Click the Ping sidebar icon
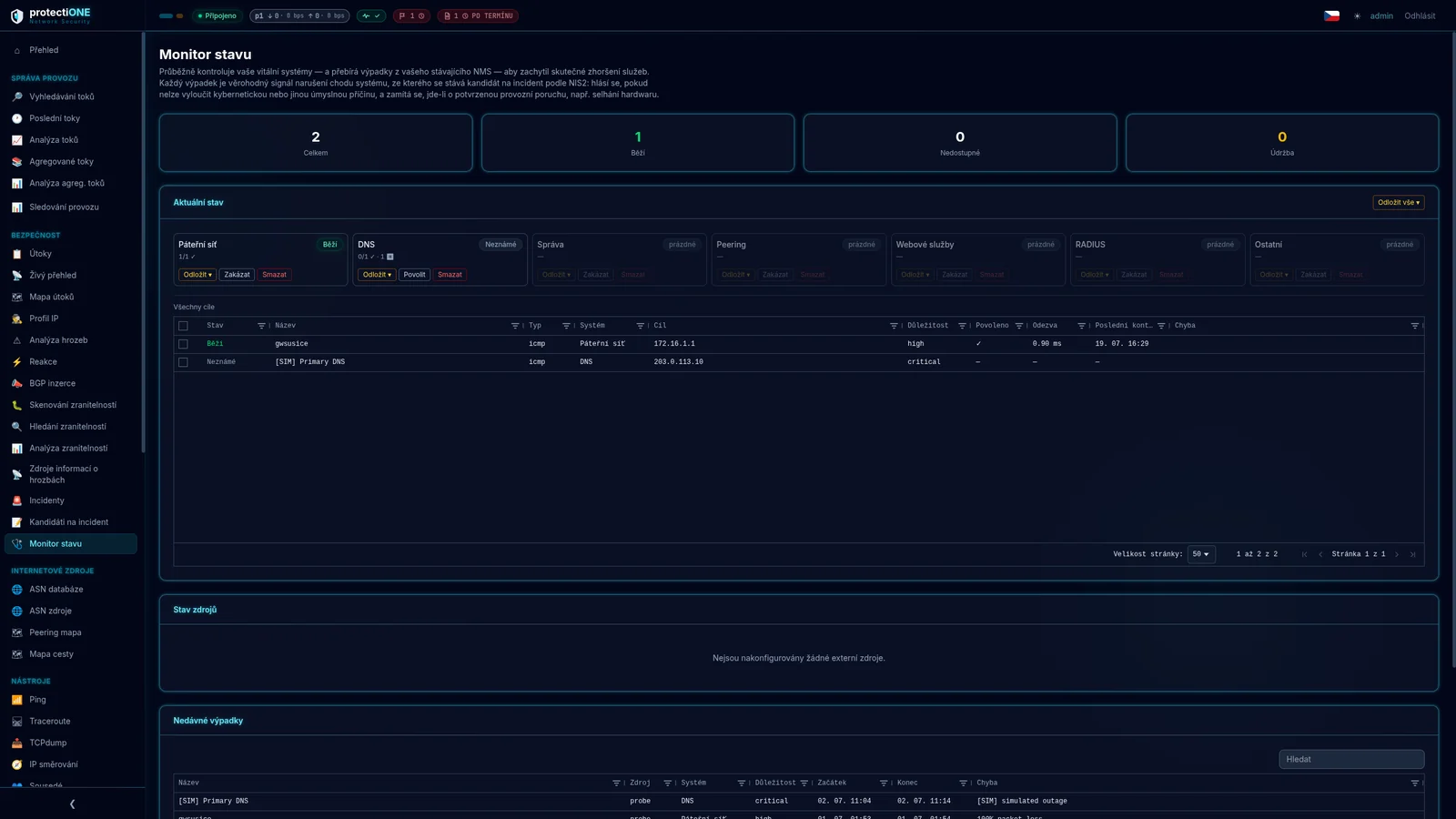The image size is (1456, 819). [16, 700]
